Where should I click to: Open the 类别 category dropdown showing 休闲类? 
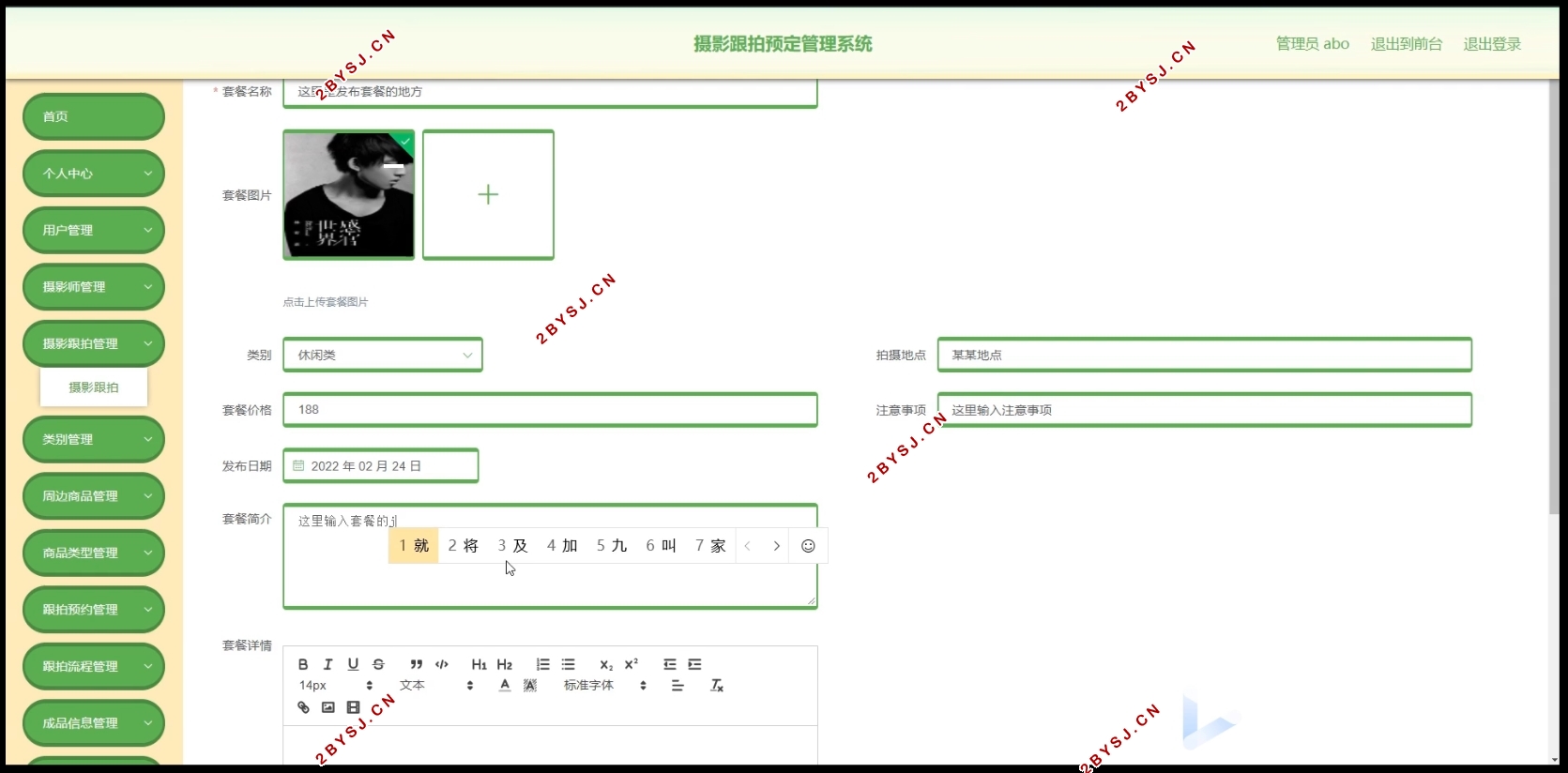[383, 355]
